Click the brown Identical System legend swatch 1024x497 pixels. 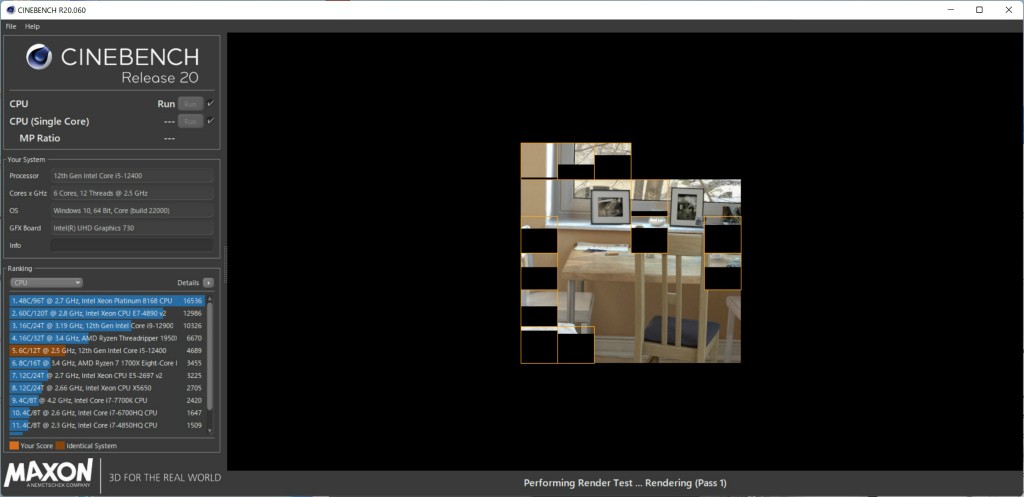pyautogui.click(x=60, y=446)
